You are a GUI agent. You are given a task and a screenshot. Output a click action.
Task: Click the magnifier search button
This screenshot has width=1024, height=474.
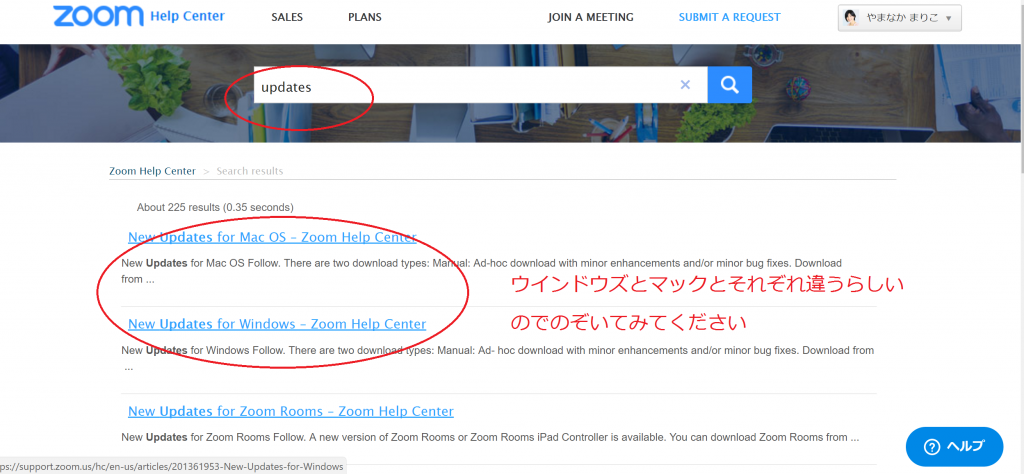(x=729, y=85)
